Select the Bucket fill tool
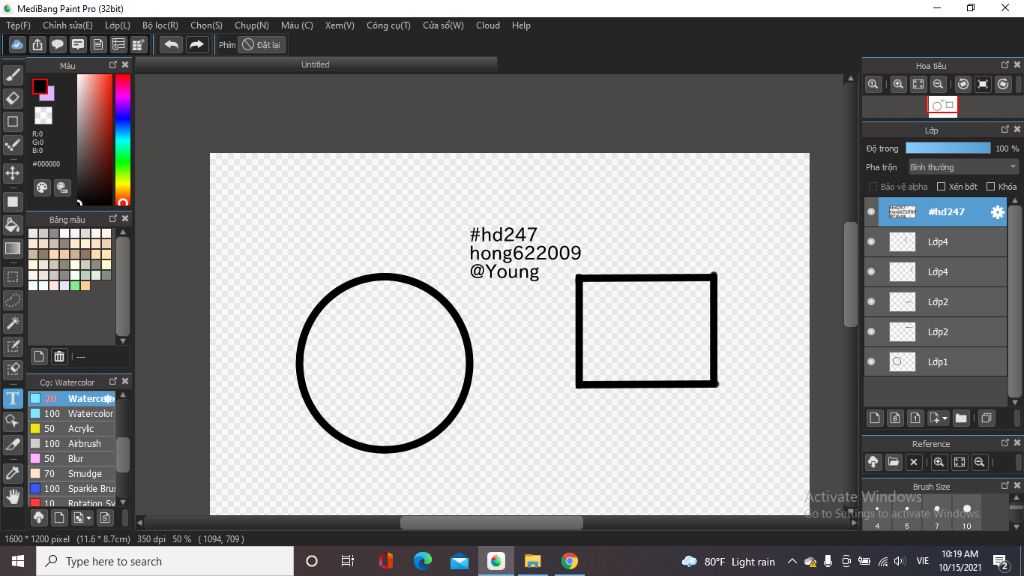1024x576 pixels. (12, 225)
